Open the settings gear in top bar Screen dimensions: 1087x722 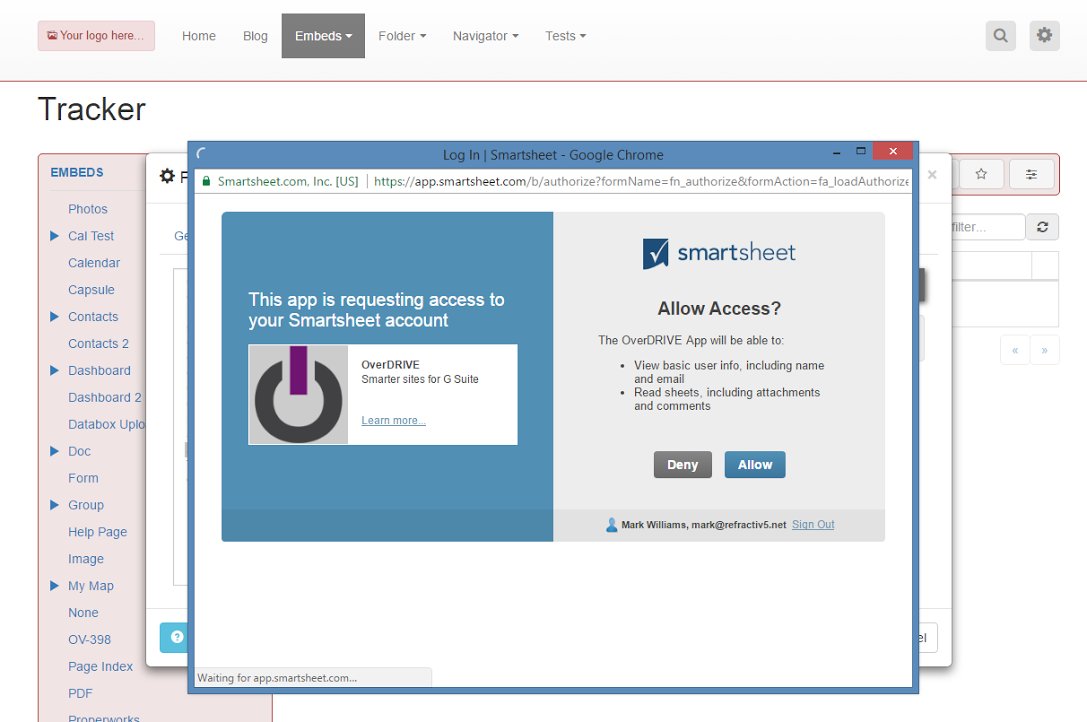tap(1044, 35)
